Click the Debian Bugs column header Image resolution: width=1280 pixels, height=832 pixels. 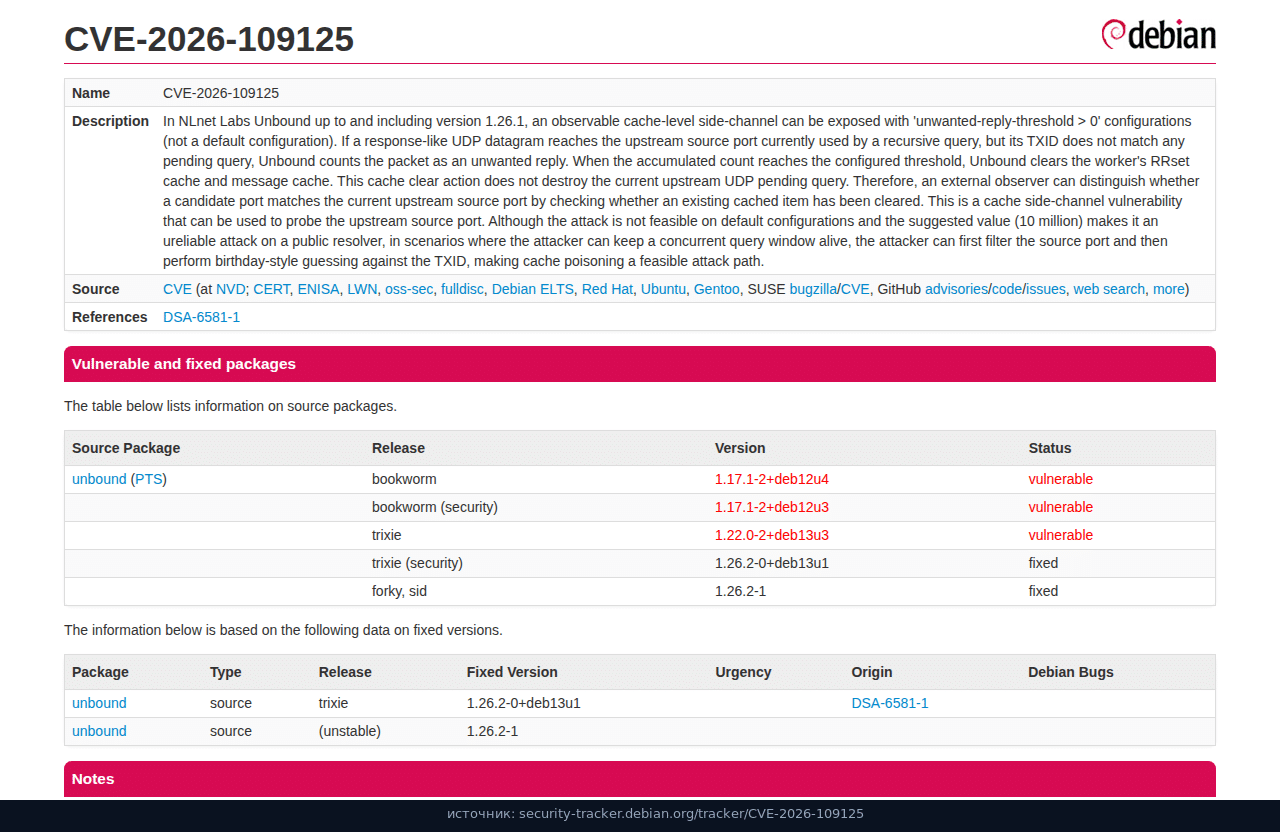[x=1071, y=672]
